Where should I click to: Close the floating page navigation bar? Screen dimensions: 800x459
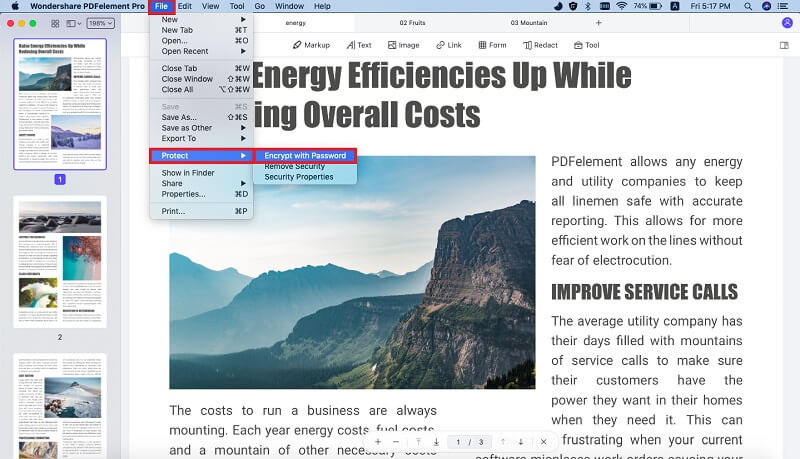(x=543, y=442)
